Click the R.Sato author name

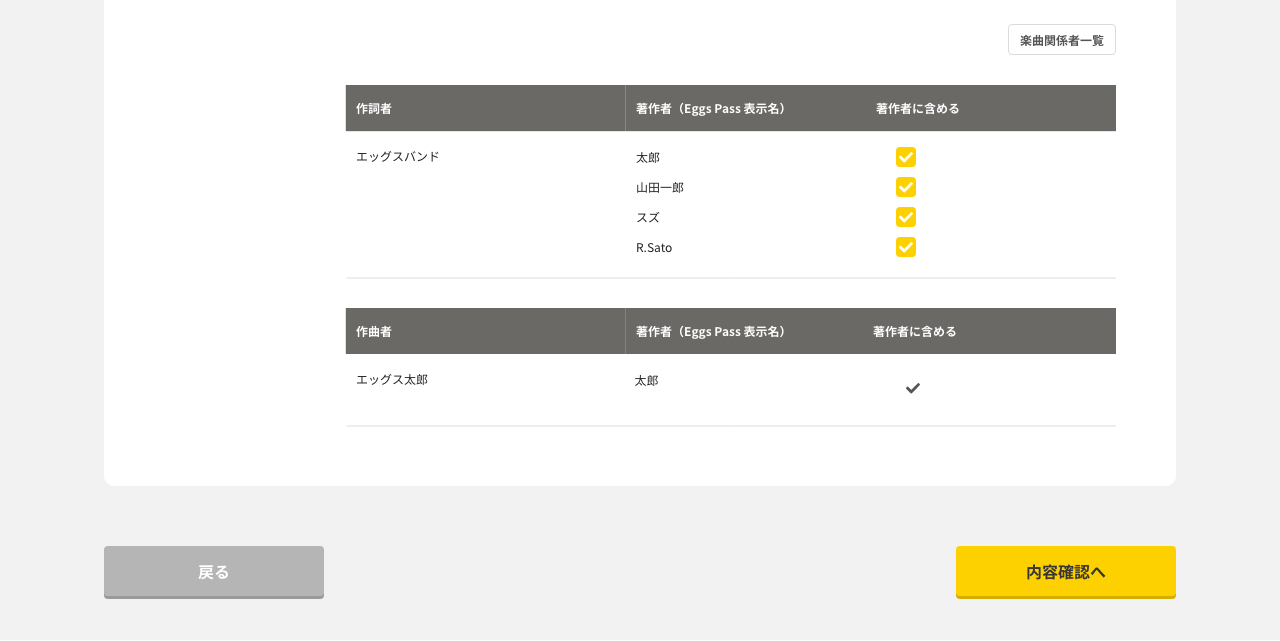coord(654,248)
